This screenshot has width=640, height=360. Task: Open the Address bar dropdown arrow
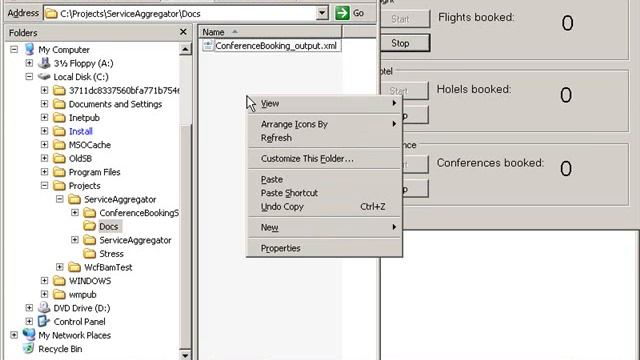tap(322, 13)
